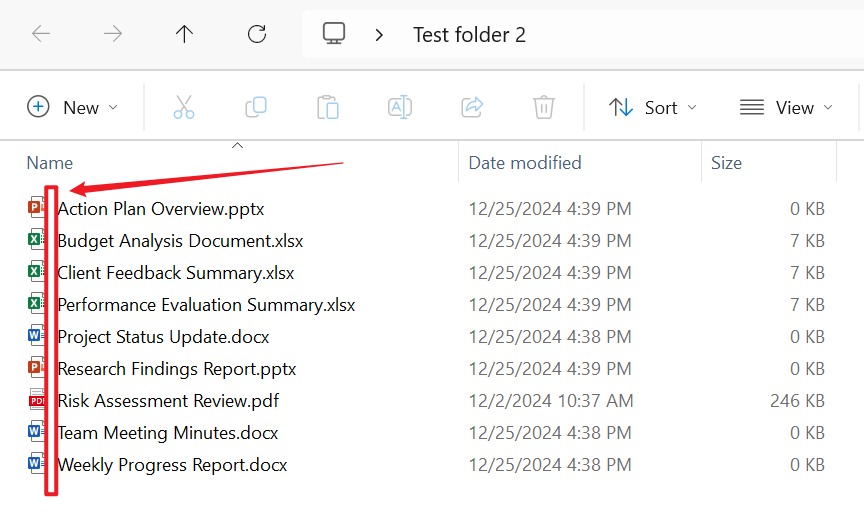Click Excel icon of Budget Analysis Document

pos(36,240)
